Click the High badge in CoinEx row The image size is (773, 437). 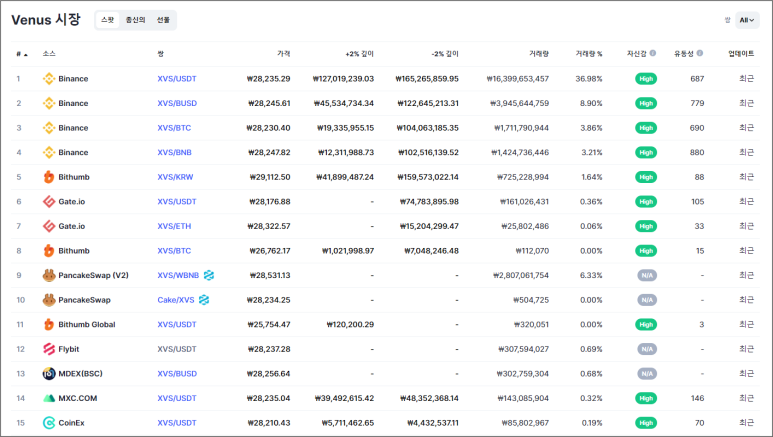(x=646, y=423)
